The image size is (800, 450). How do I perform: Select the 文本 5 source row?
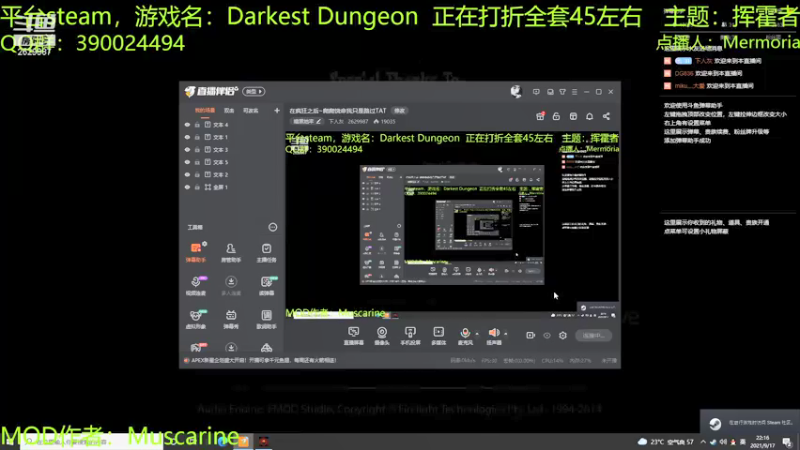tap(232, 162)
